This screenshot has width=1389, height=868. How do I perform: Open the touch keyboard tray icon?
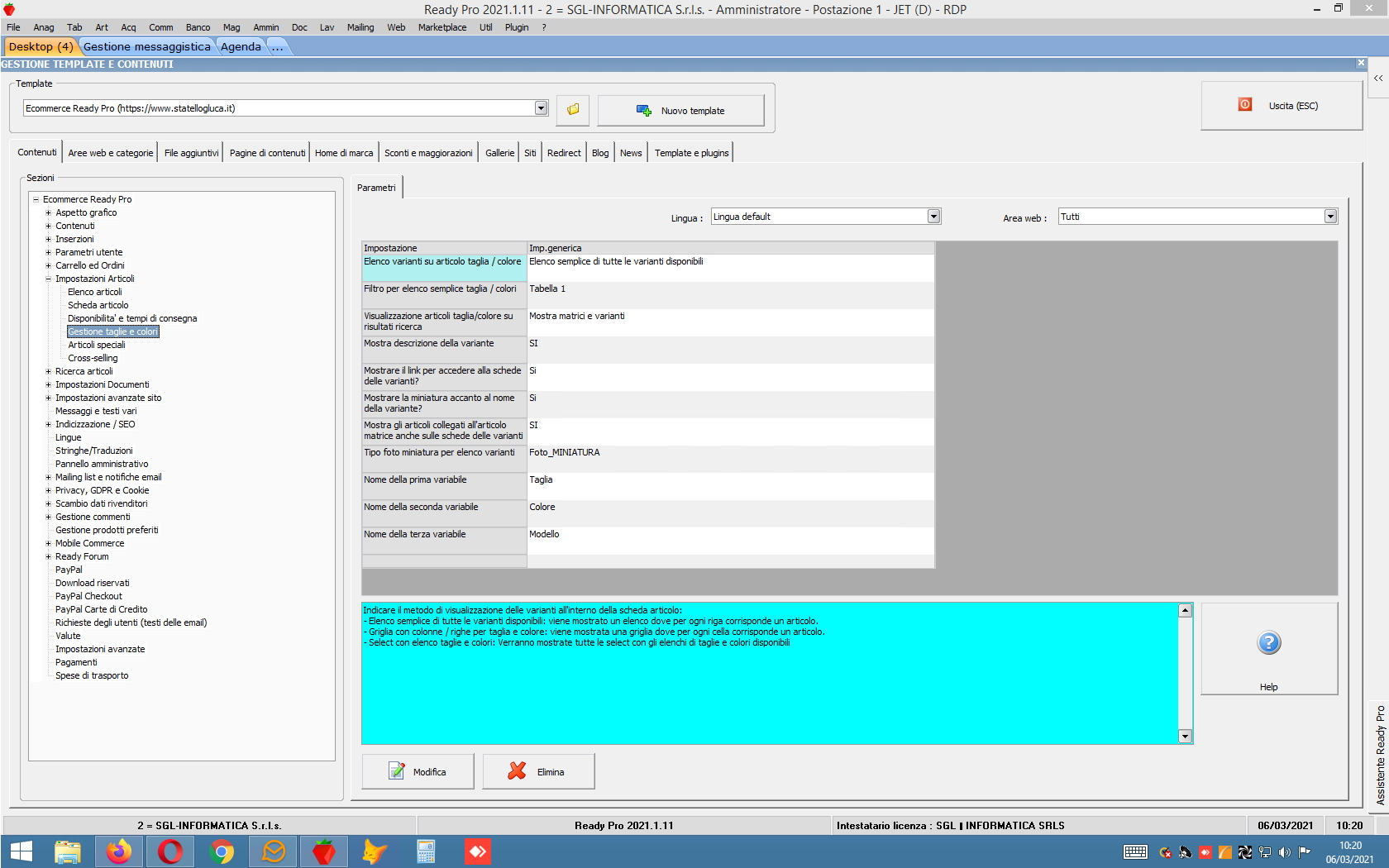(1135, 852)
